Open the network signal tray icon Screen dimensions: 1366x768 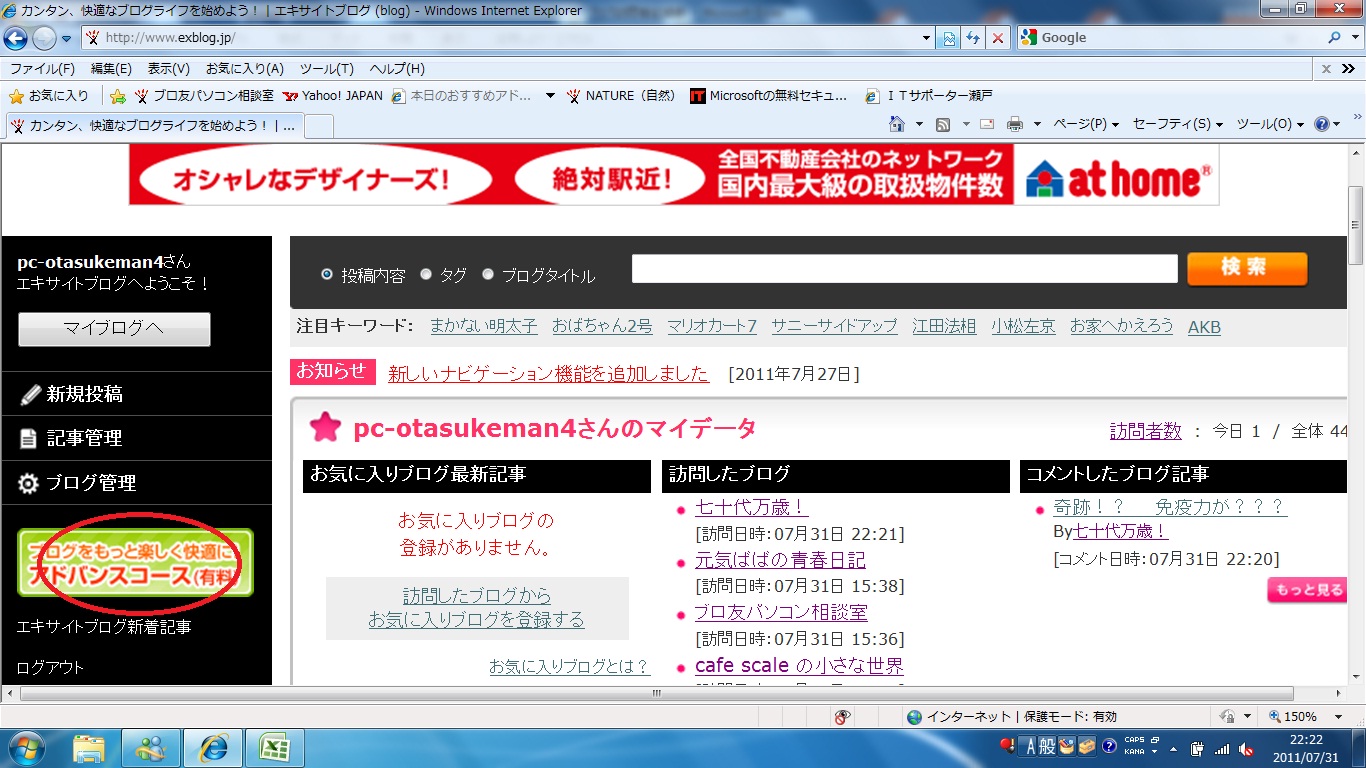pyautogui.click(x=1222, y=748)
